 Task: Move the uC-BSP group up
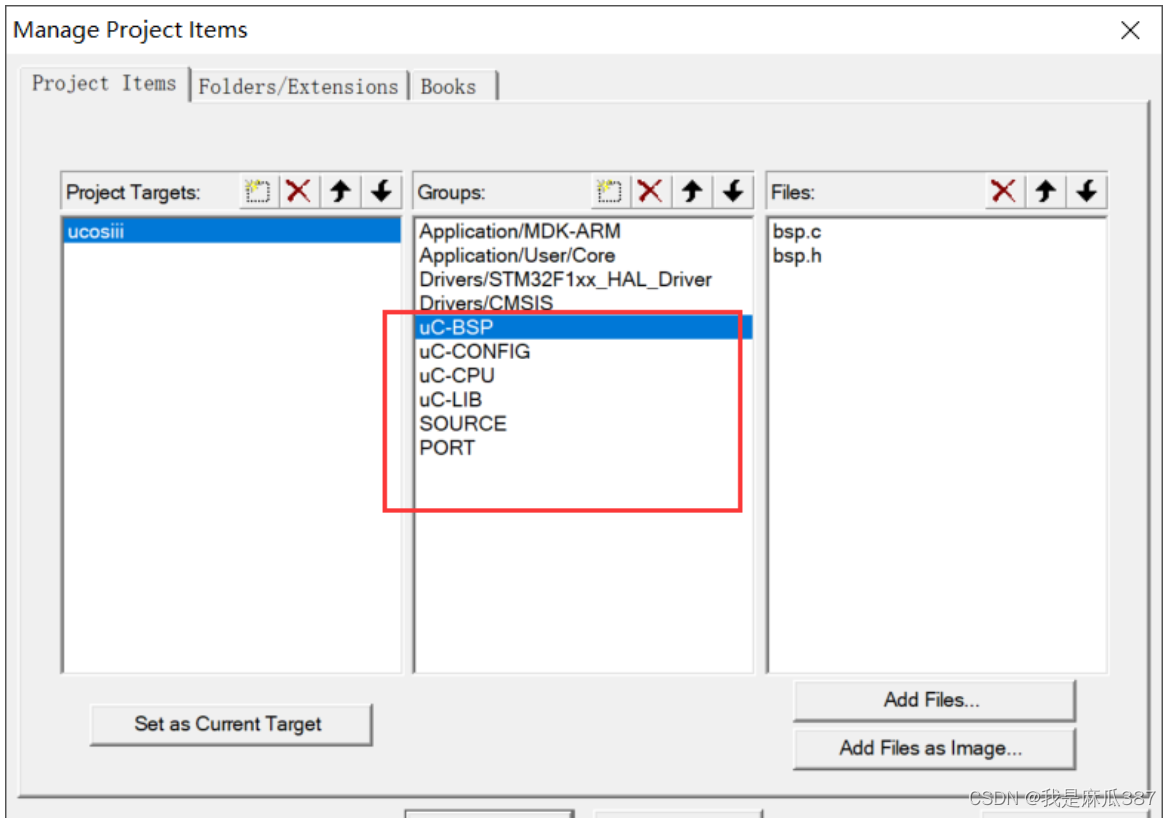[x=692, y=191]
